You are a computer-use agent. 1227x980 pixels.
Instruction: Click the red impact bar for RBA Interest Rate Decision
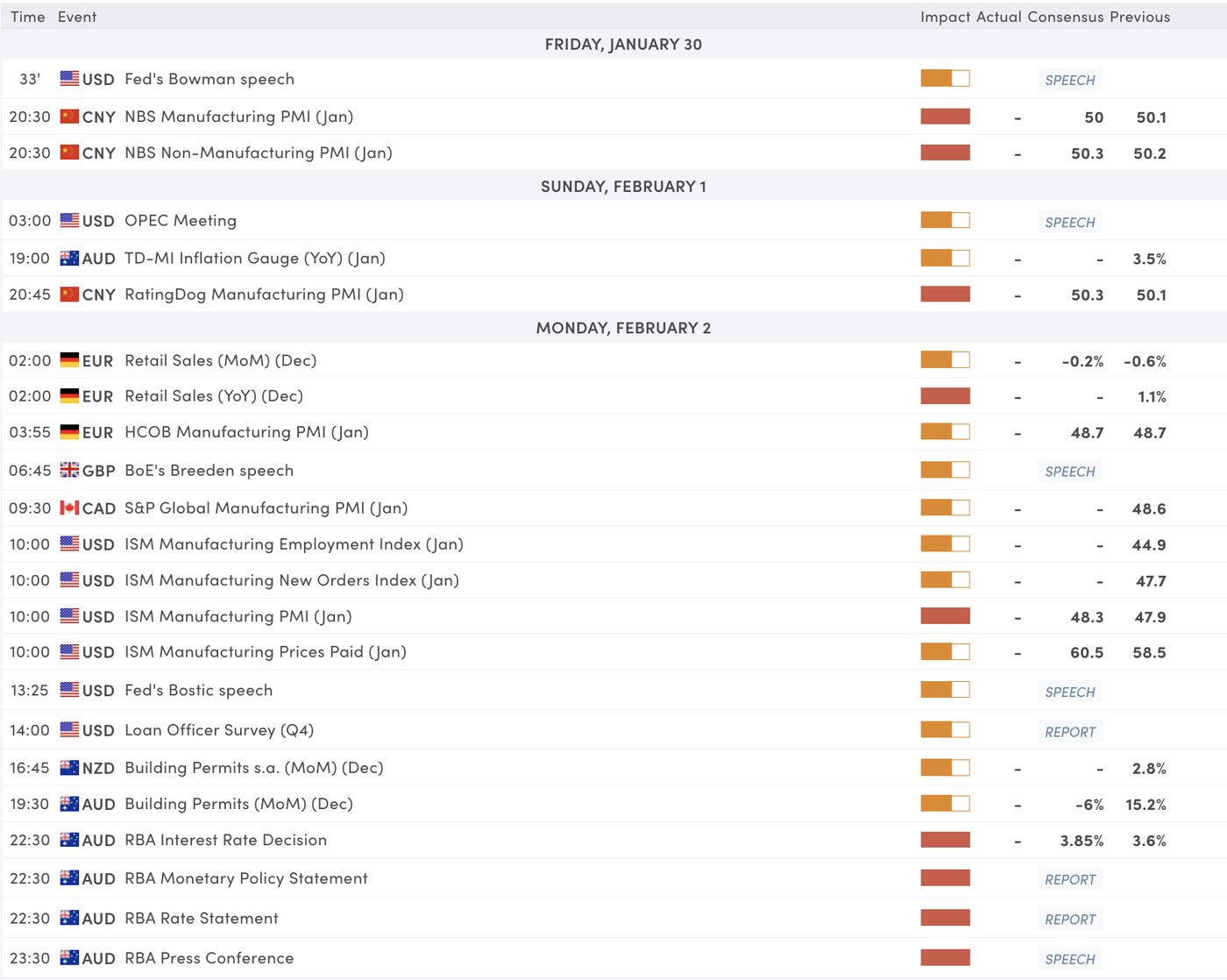click(945, 840)
